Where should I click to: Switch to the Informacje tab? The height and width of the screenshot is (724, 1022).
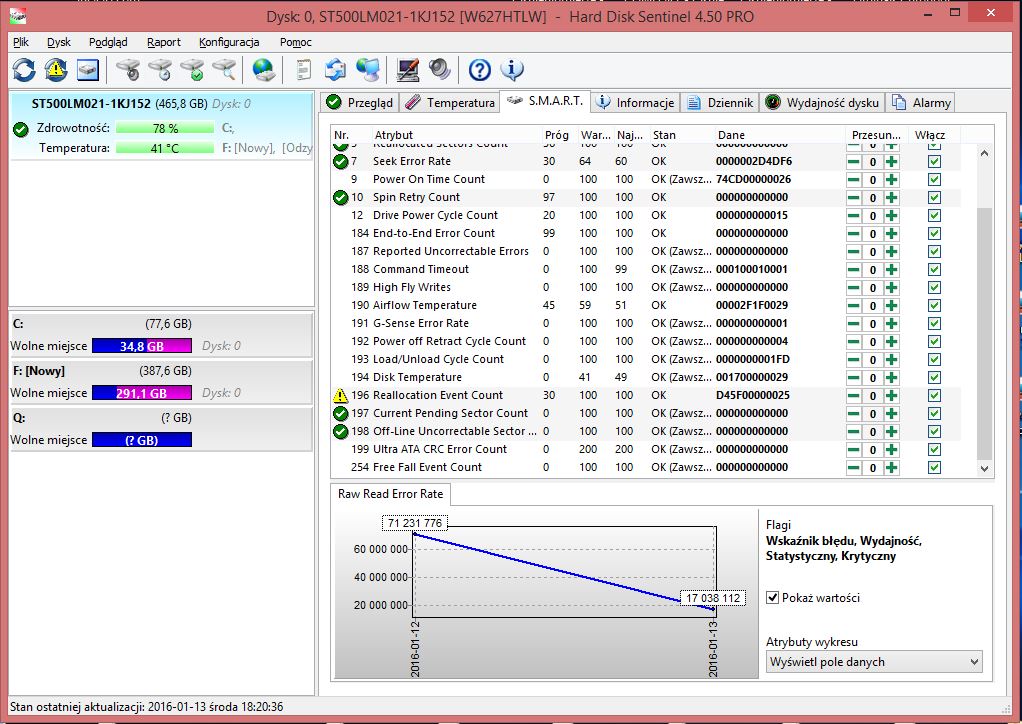tap(635, 103)
